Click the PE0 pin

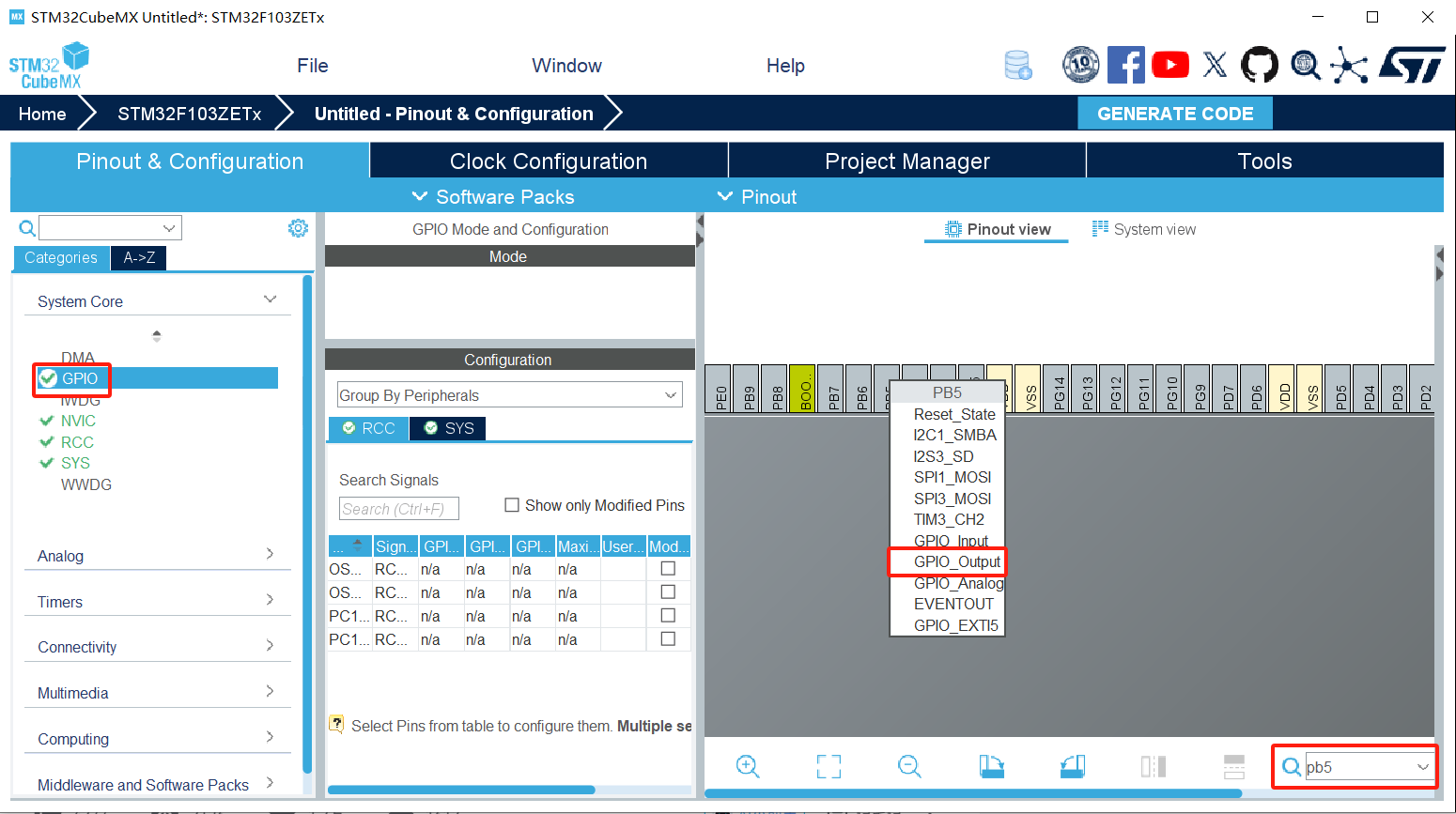pyautogui.click(x=719, y=389)
